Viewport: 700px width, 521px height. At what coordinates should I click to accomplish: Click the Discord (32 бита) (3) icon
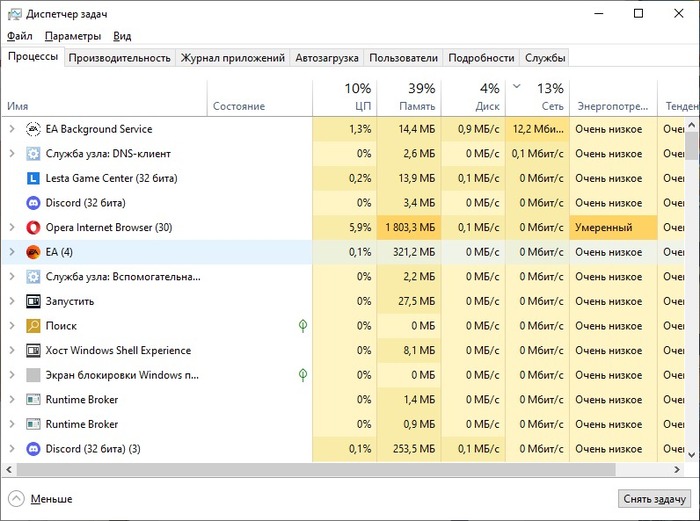pos(33,448)
